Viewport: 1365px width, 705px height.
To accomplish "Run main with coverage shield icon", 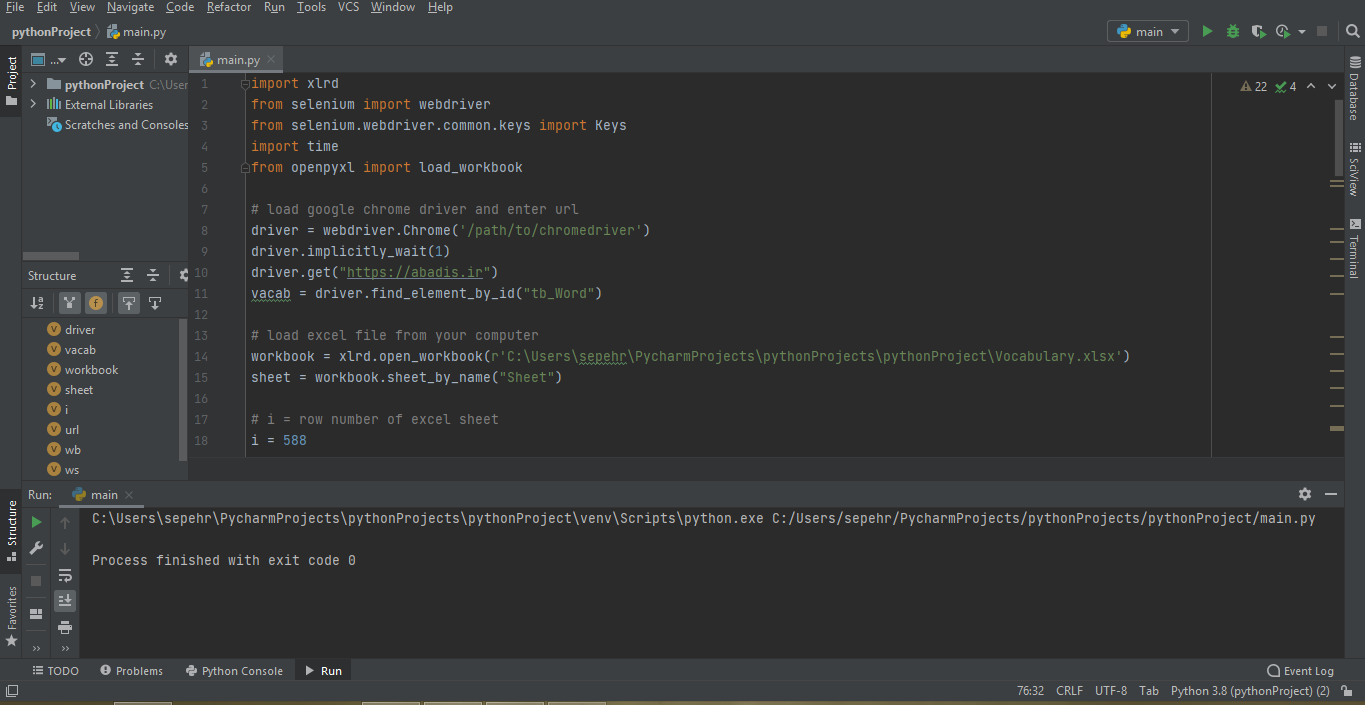I will [1258, 32].
